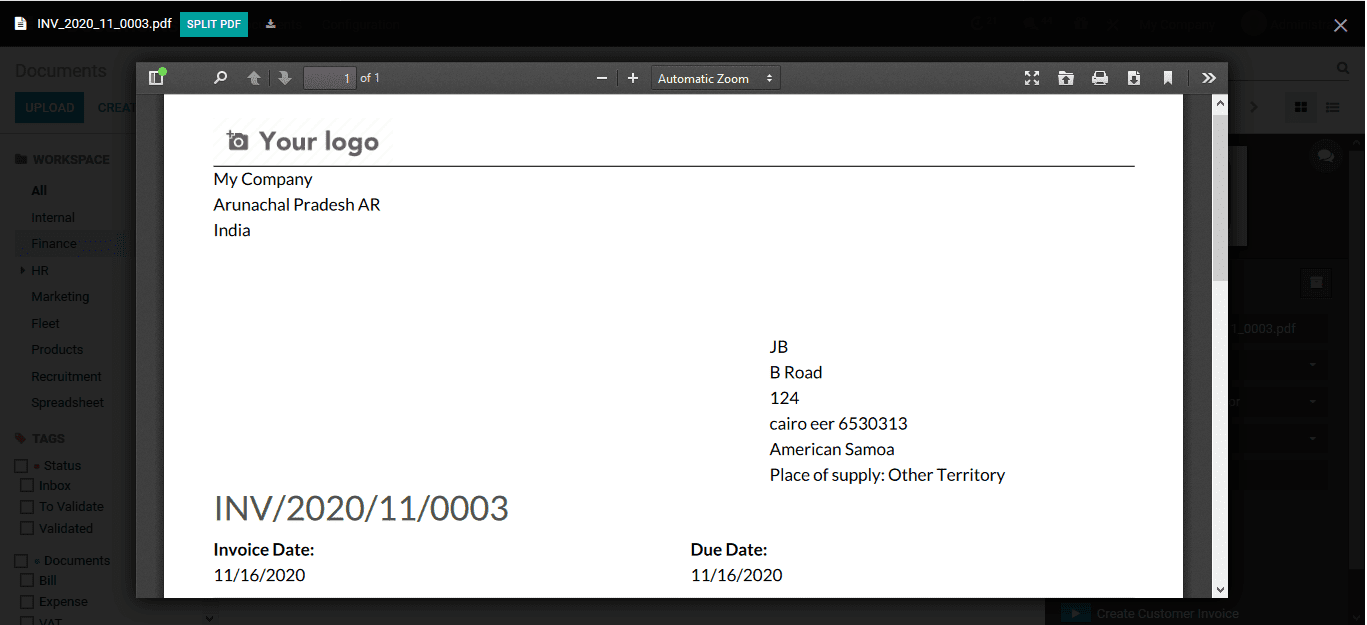Click the file icon beside INV_2020_11_0003.pdf
Image resolution: width=1367 pixels, height=625 pixels.
coord(20,24)
